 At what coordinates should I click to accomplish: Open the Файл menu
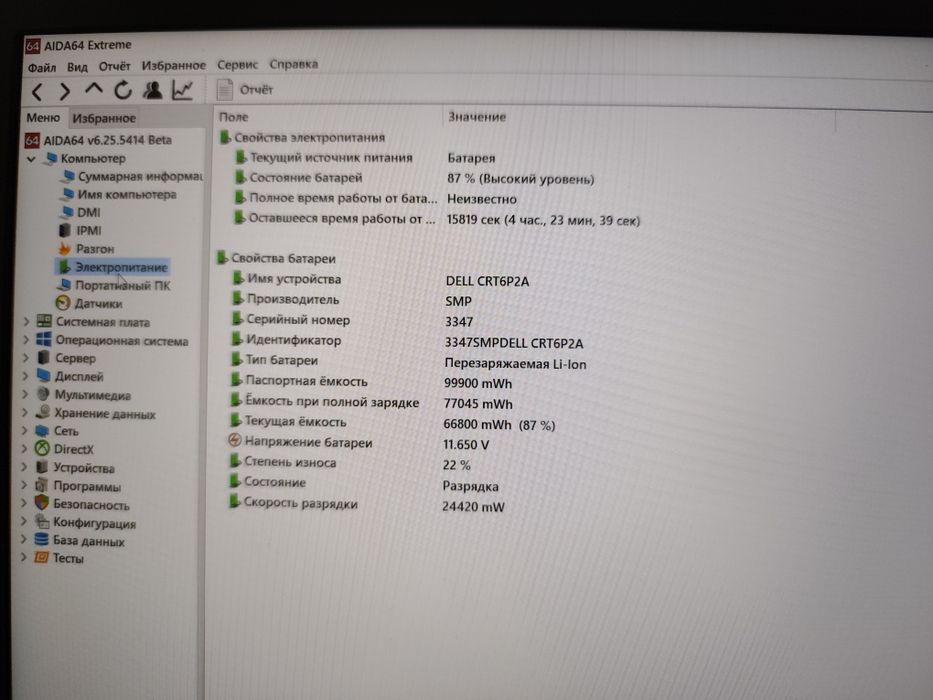(42, 67)
